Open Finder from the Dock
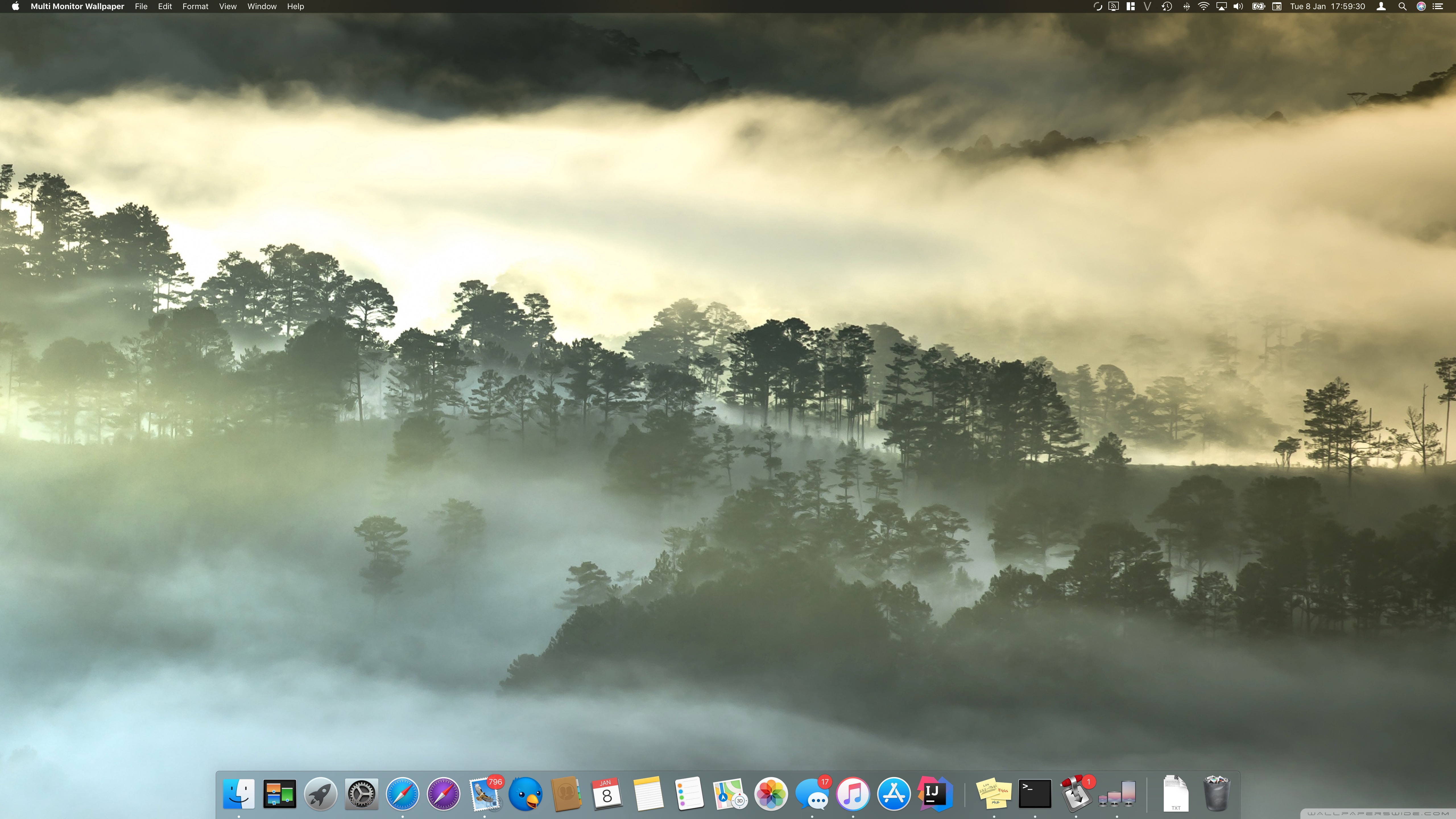Screen dimensions: 1456x819 tap(239, 794)
